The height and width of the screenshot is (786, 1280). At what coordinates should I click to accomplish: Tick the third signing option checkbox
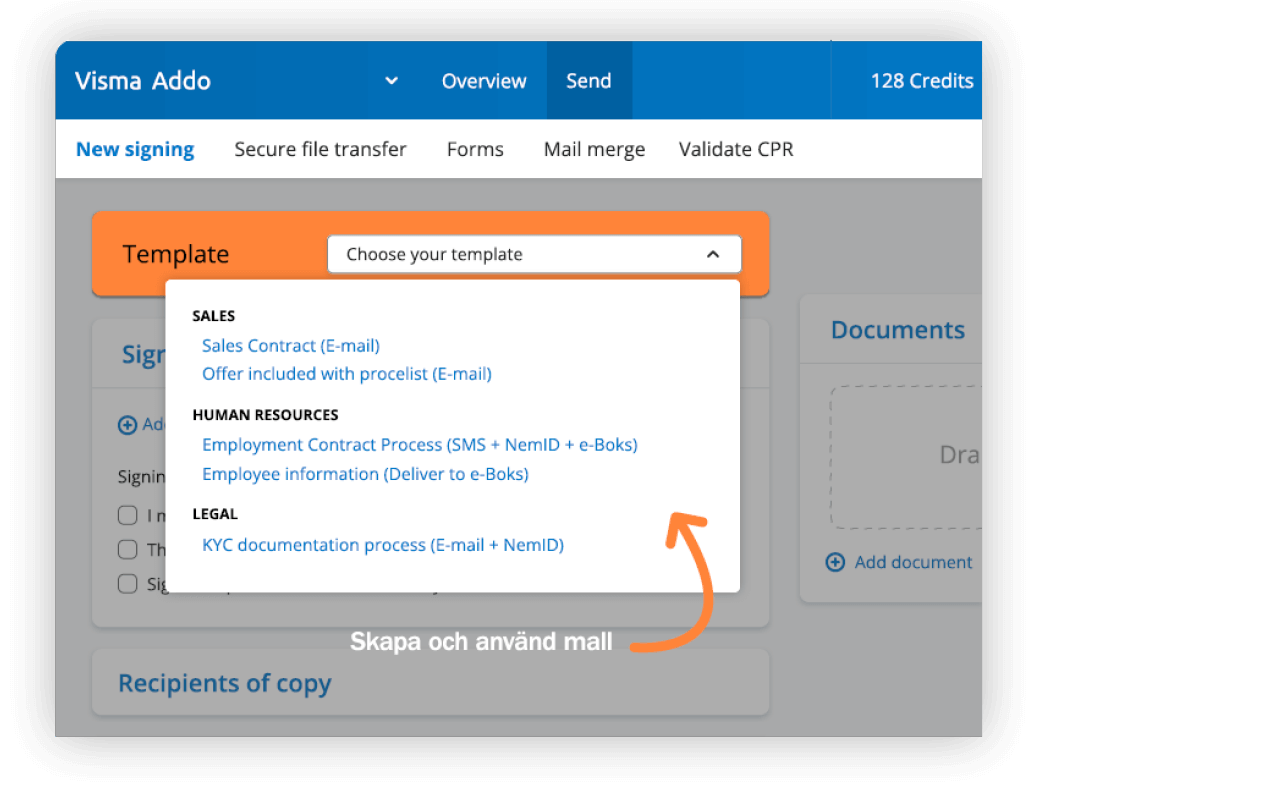pyautogui.click(x=127, y=583)
